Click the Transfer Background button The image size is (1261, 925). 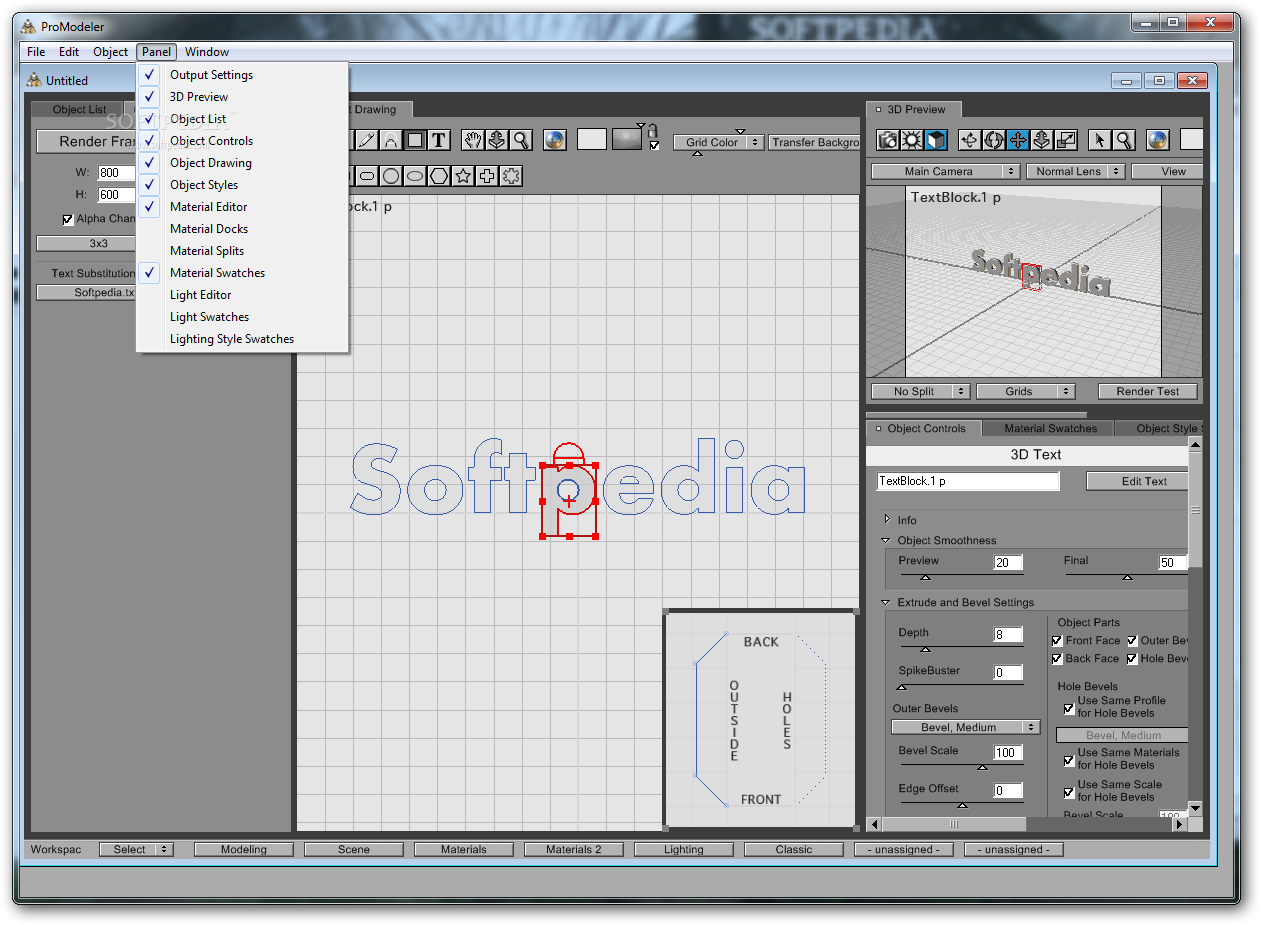point(814,143)
